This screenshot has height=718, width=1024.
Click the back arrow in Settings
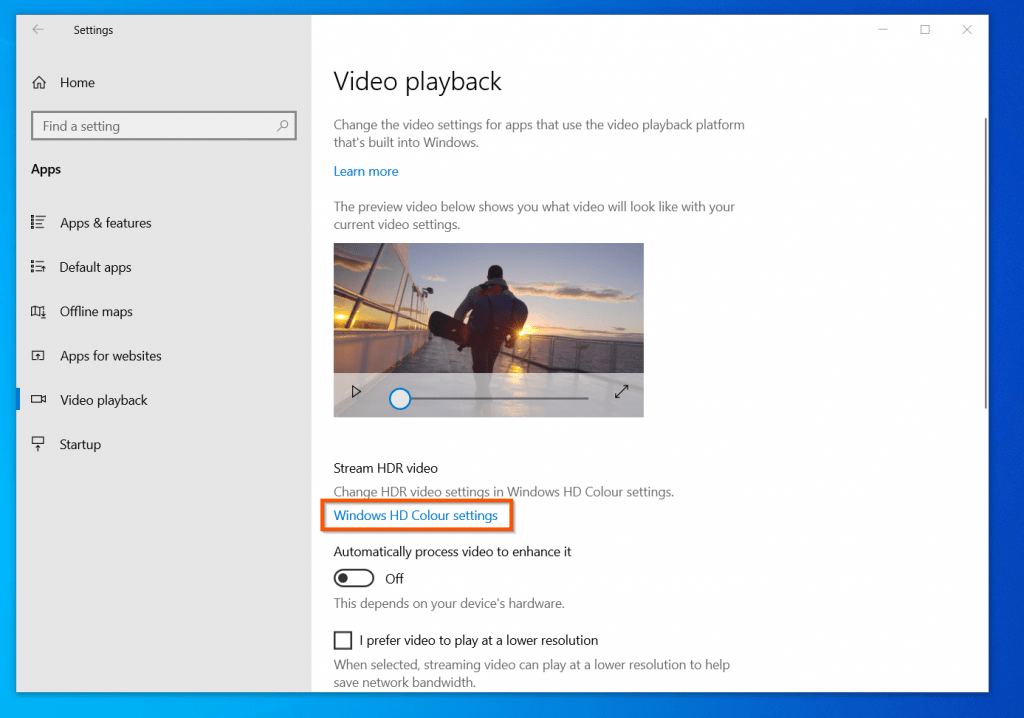38,29
